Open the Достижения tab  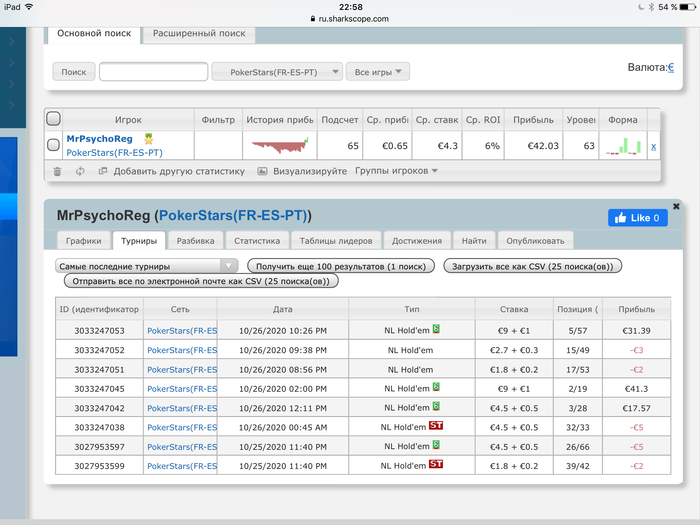pyautogui.click(x=417, y=241)
